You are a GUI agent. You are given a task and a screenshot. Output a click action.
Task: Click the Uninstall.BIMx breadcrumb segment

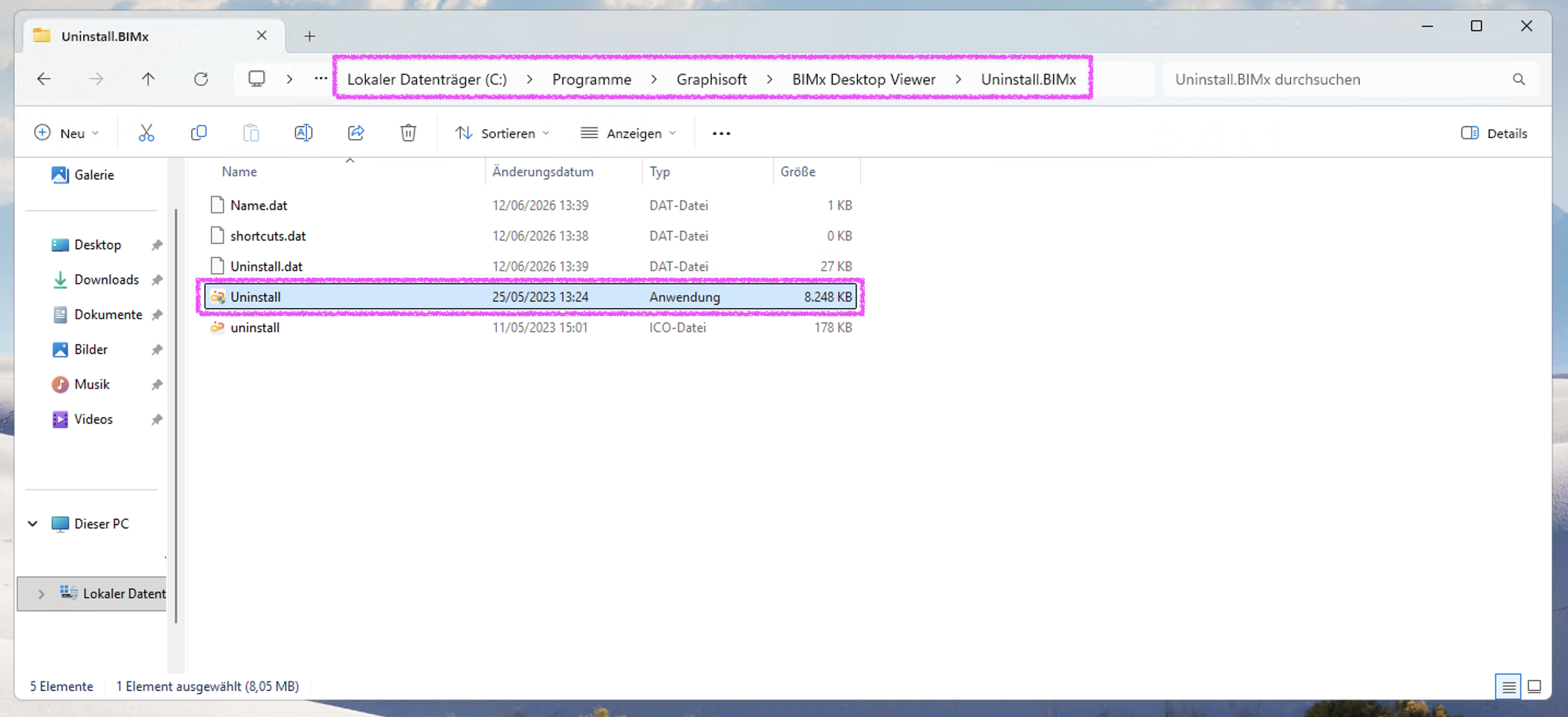pyautogui.click(x=1028, y=79)
